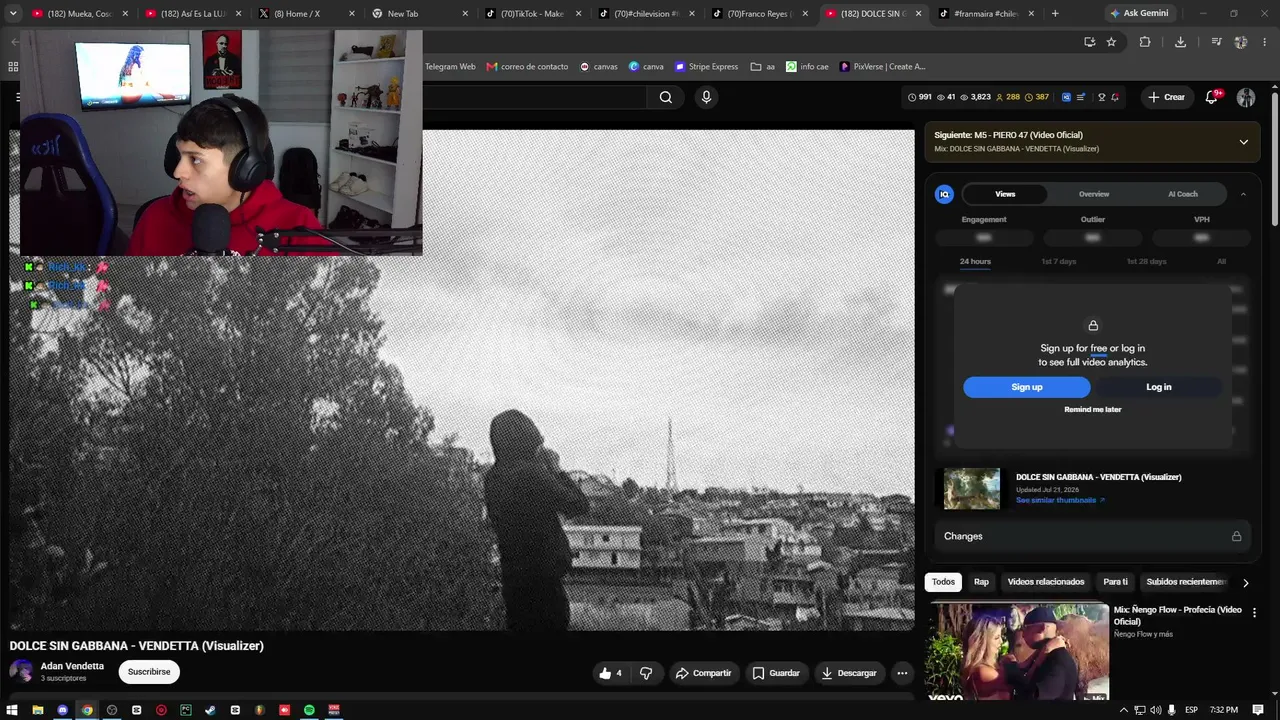Open Chrome extensions puzzle icon
The image size is (1280, 720).
point(1145,42)
